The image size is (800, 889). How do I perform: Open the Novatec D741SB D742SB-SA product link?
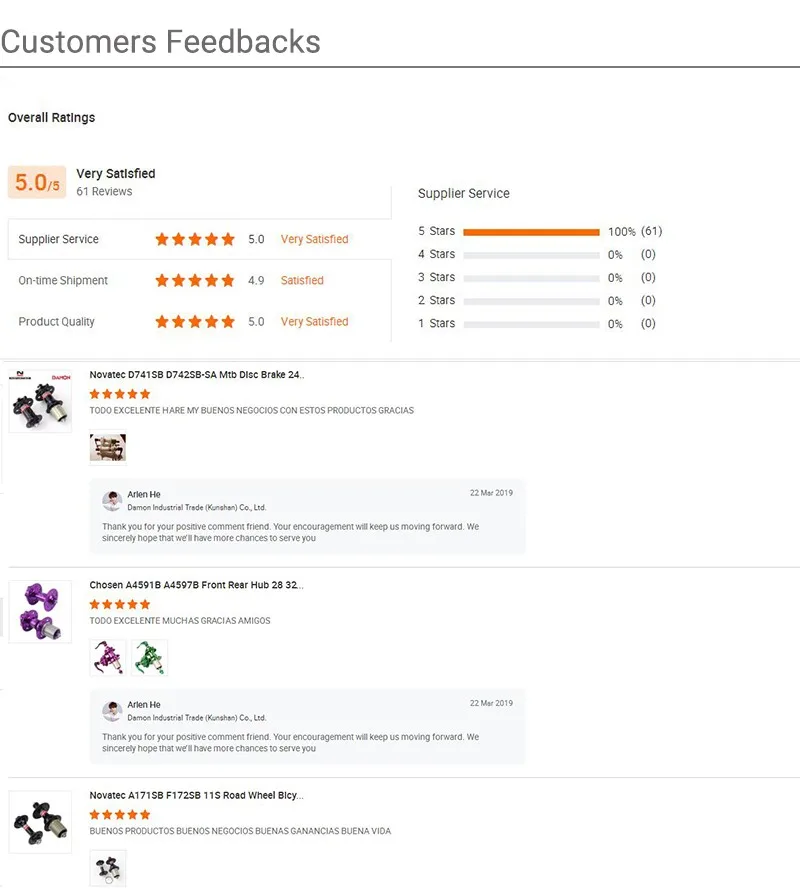coord(197,375)
